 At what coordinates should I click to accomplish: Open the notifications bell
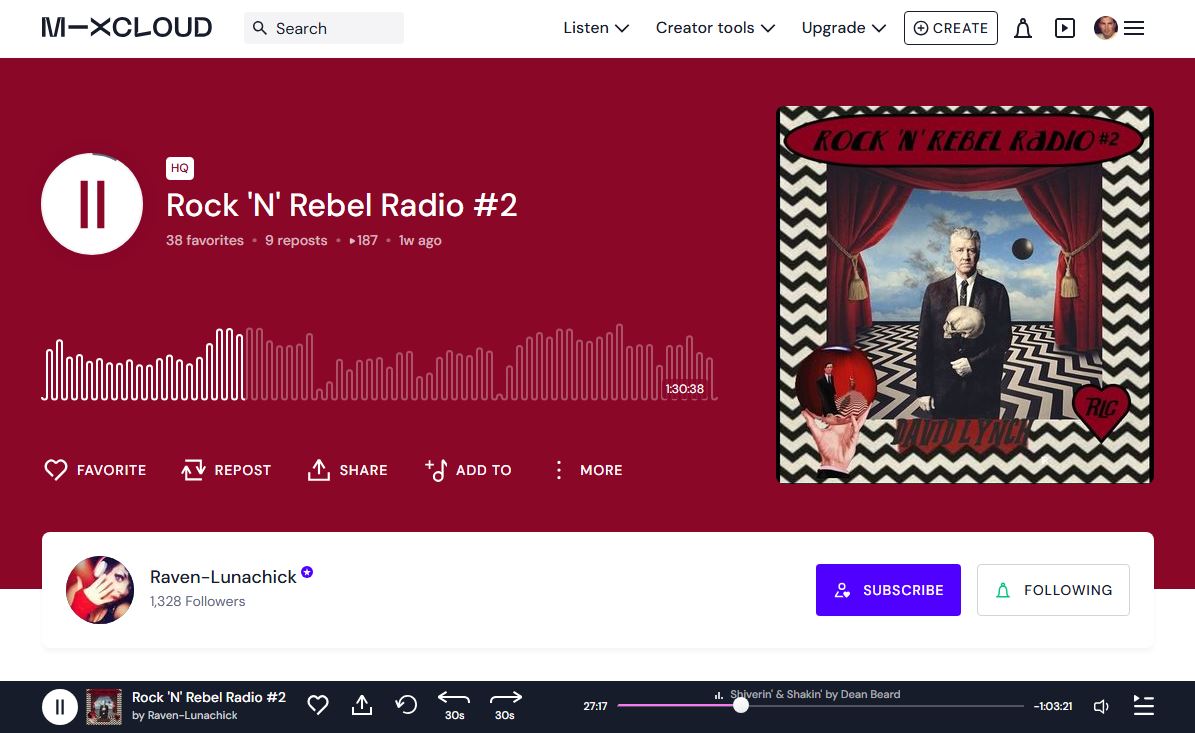click(1023, 28)
